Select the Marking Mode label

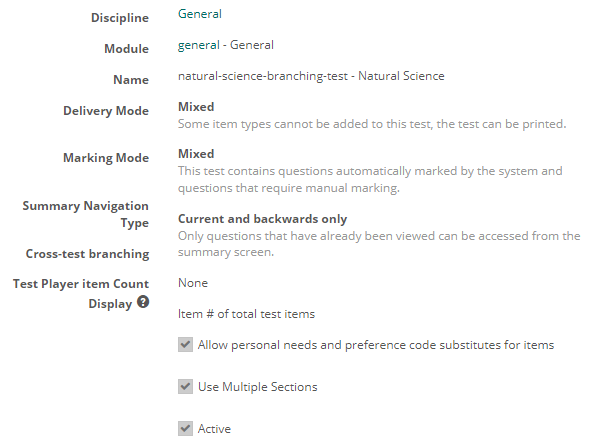point(106,158)
